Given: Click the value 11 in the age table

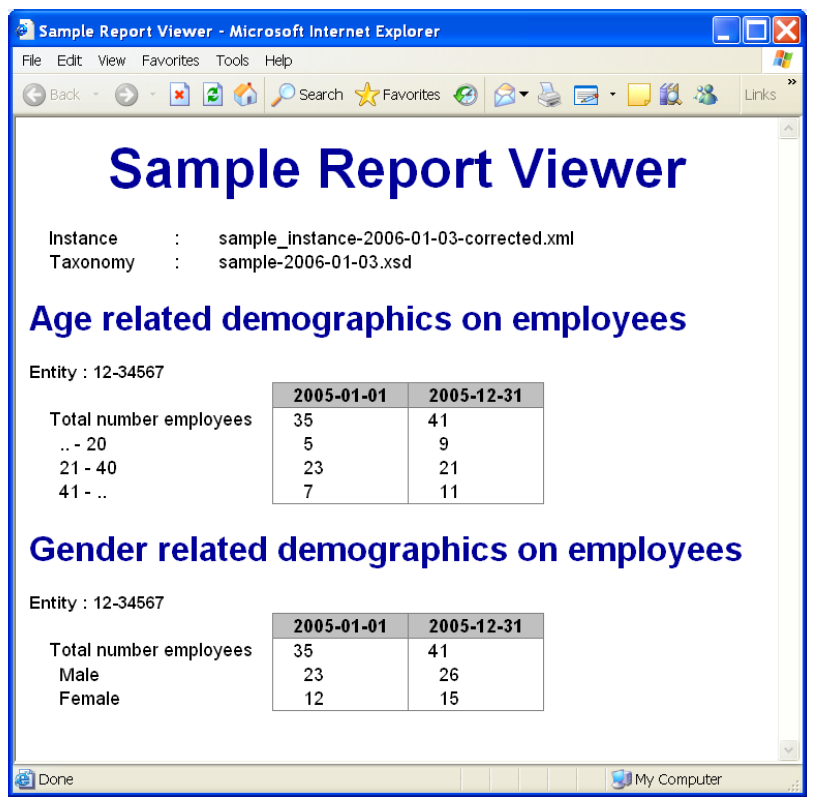Looking at the screenshot, I should [x=449, y=492].
